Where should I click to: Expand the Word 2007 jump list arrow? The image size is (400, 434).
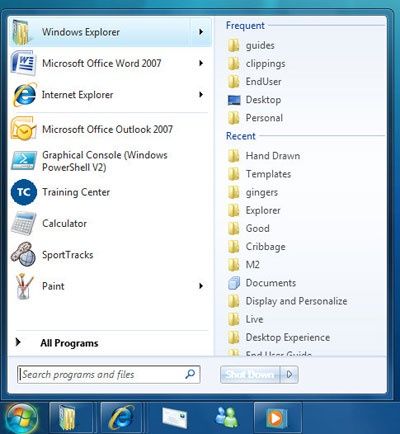coord(201,63)
